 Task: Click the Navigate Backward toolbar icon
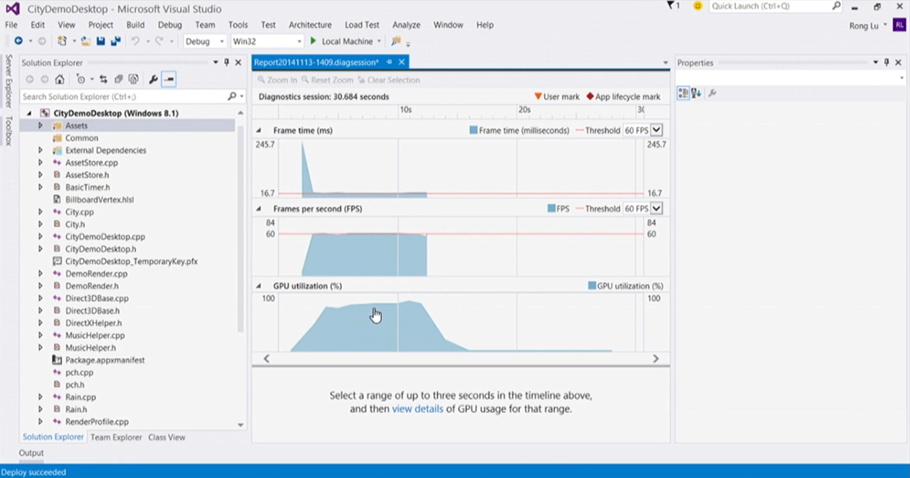19,41
